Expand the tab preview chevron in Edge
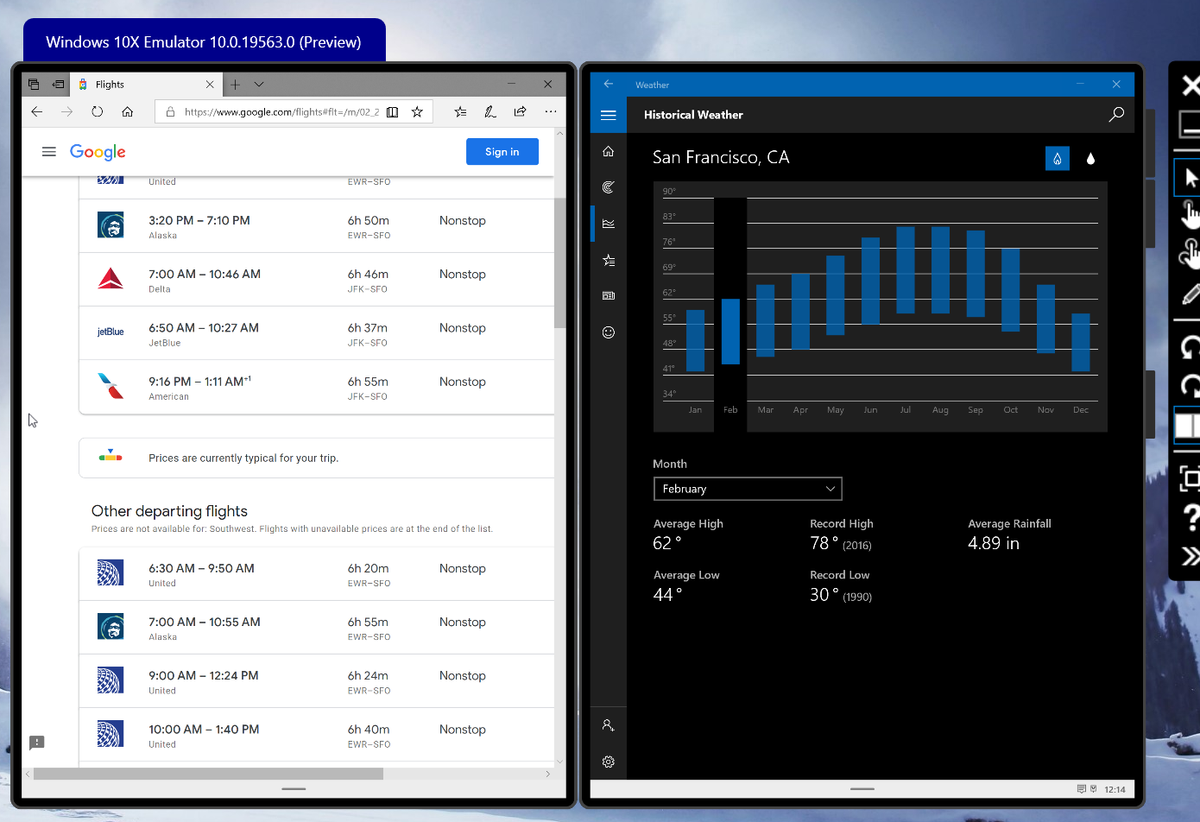This screenshot has width=1200, height=822. 259,85
